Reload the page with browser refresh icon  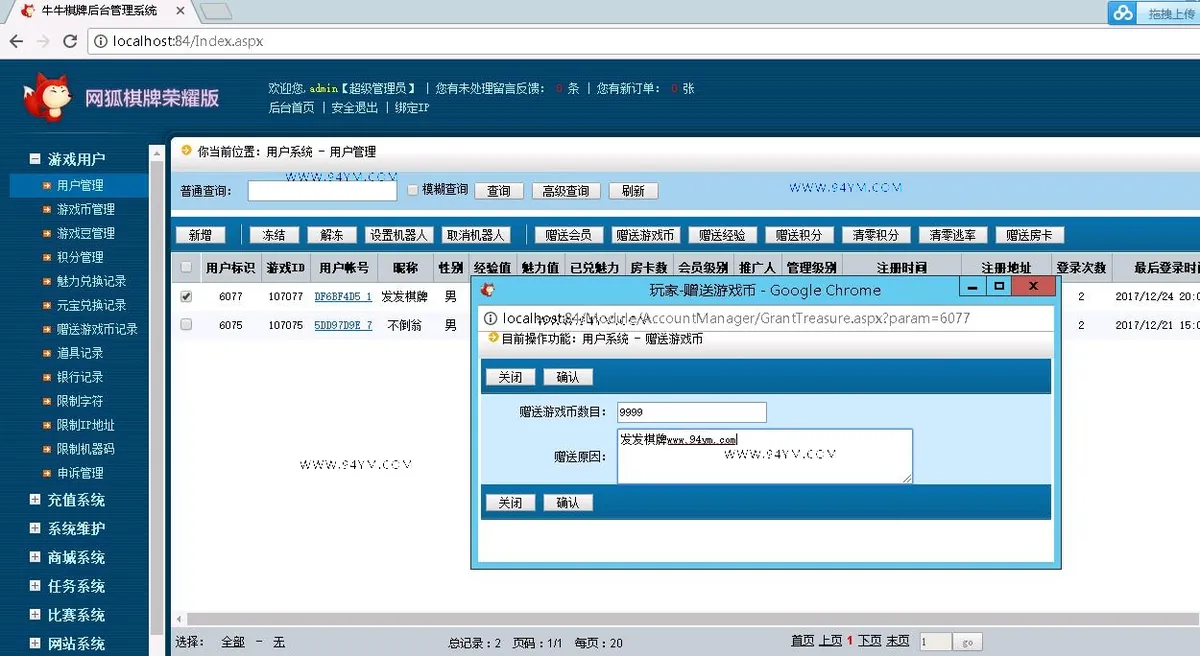tap(70, 41)
